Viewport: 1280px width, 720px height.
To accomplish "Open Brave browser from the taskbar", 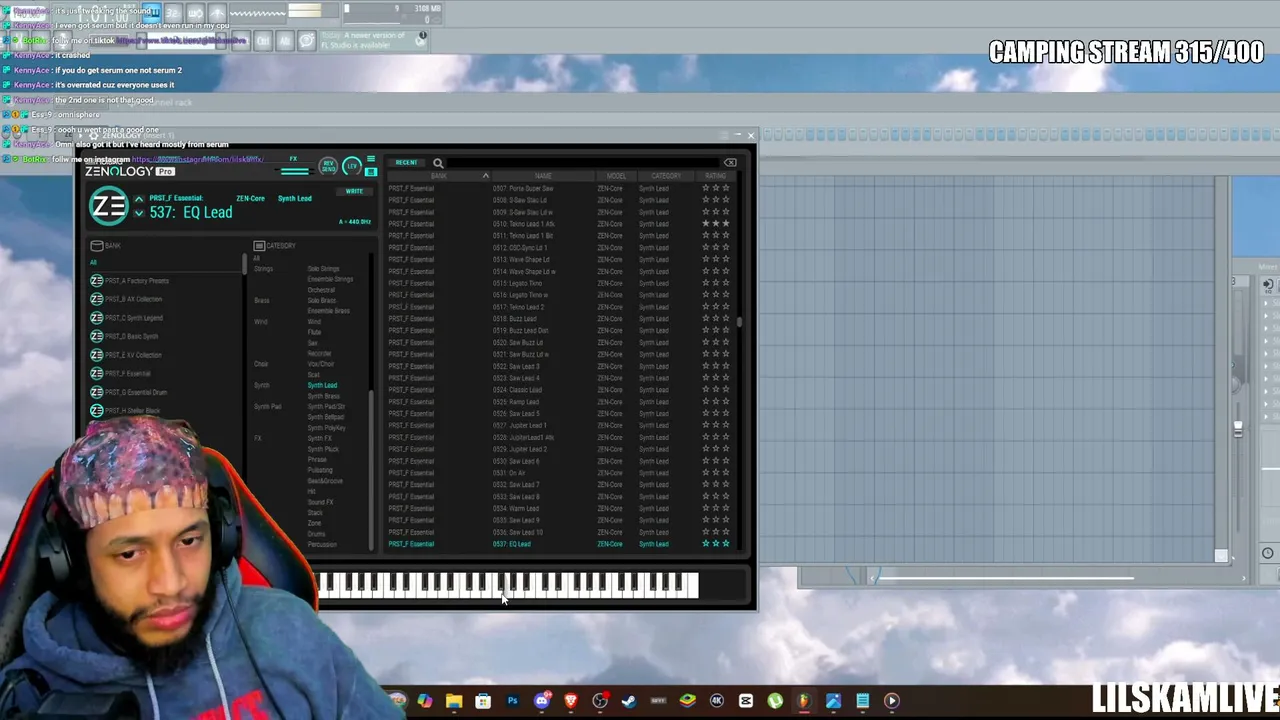I will 570,701.
